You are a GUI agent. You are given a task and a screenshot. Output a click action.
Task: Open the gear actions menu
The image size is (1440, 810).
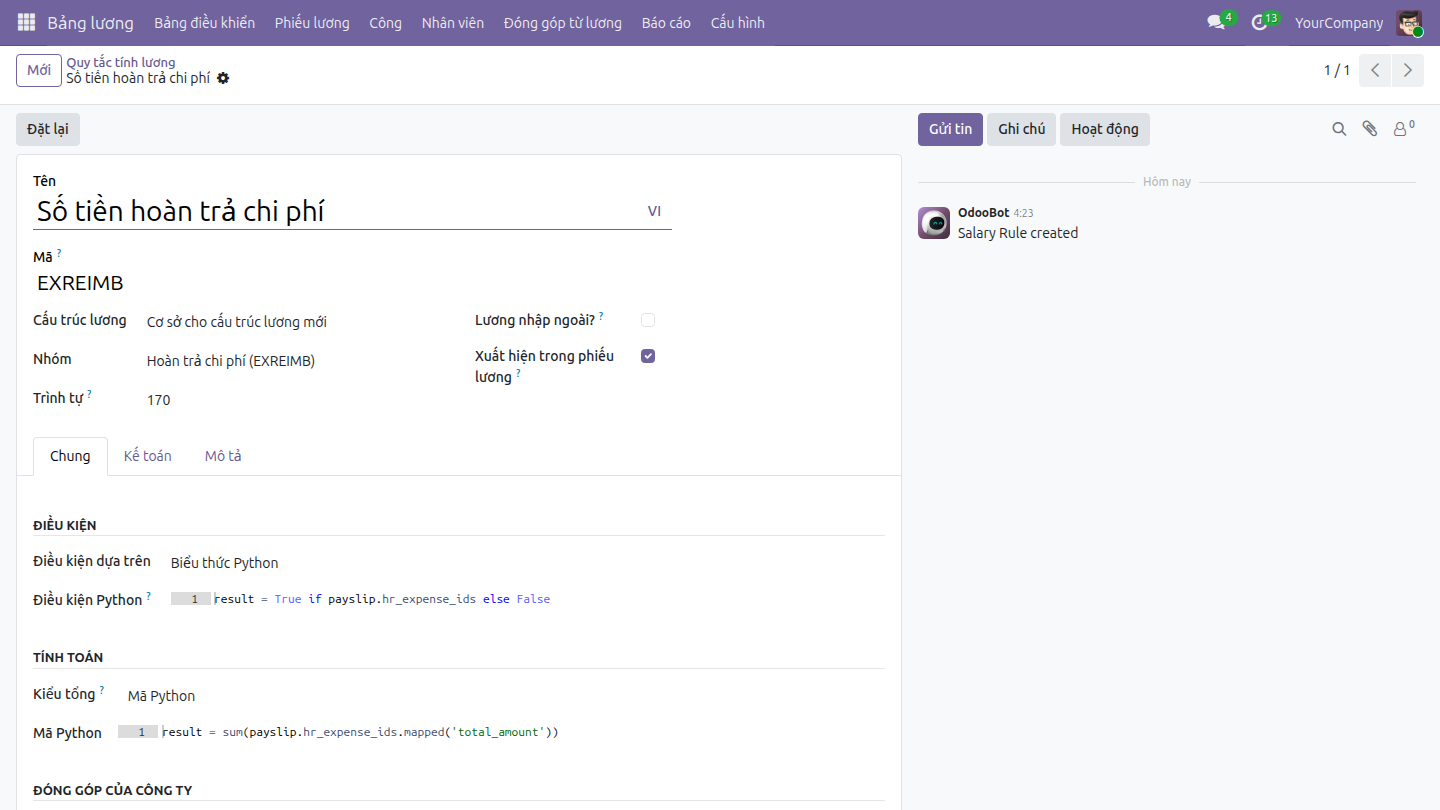223,78
